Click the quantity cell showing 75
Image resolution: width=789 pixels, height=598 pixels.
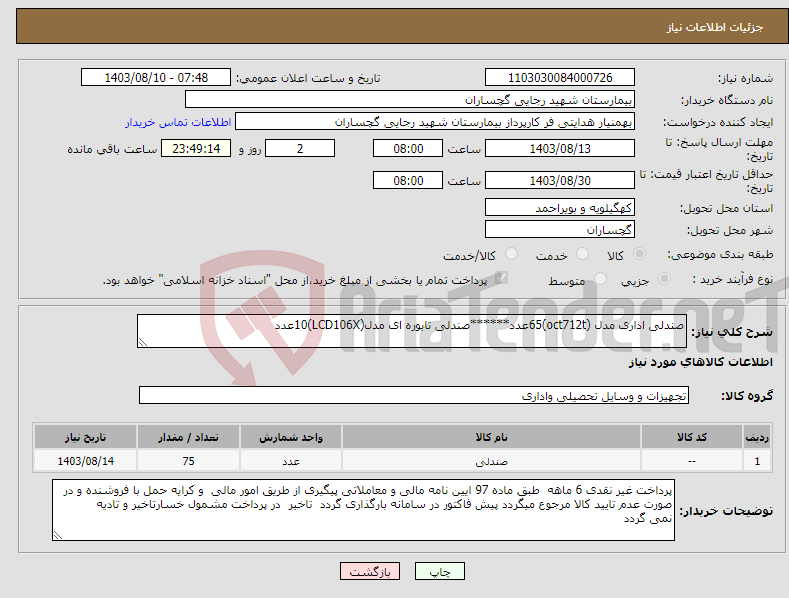pos(188,461)
